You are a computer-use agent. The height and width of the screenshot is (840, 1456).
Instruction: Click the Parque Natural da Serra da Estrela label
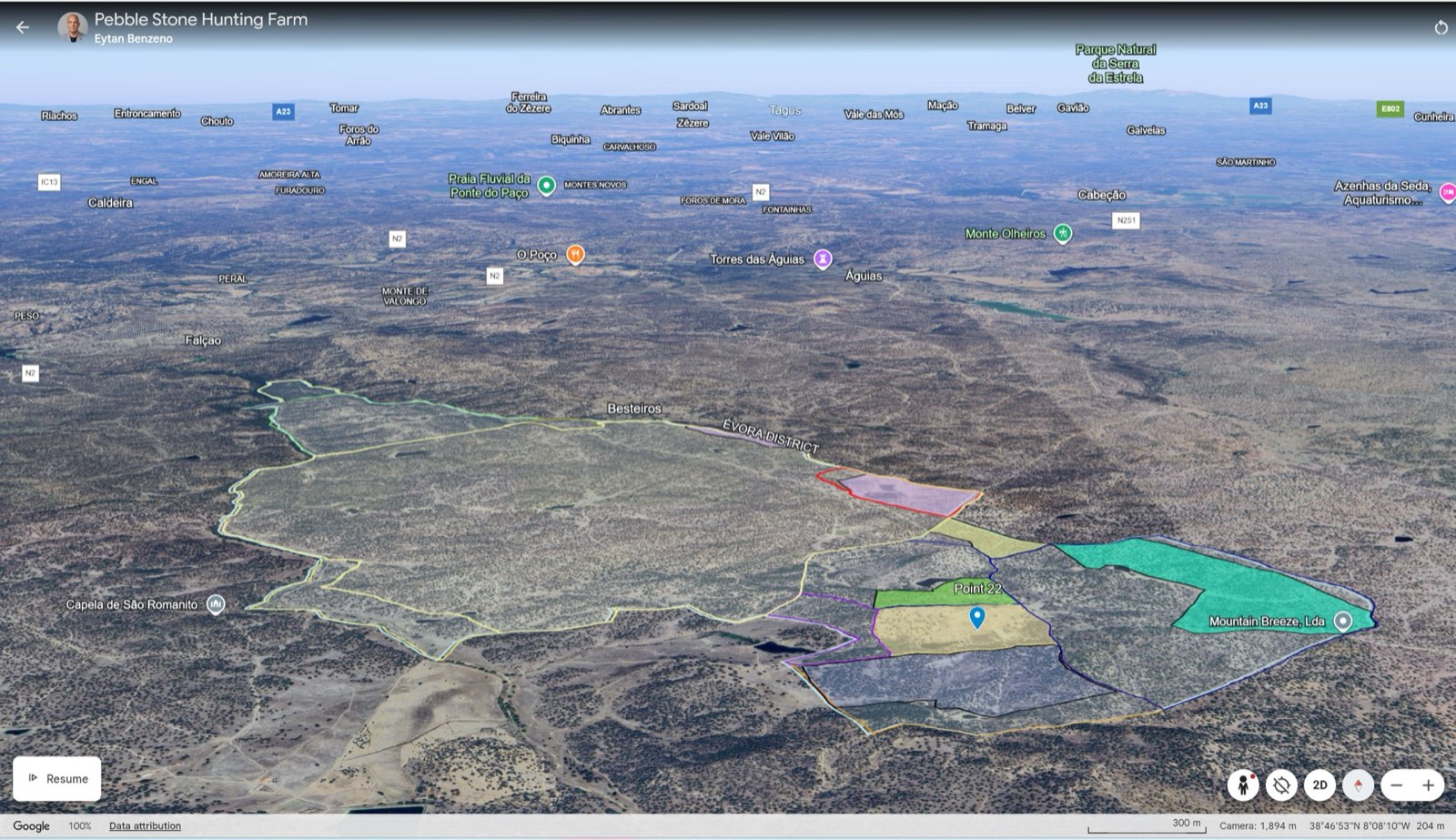[x=1116, y=64]
